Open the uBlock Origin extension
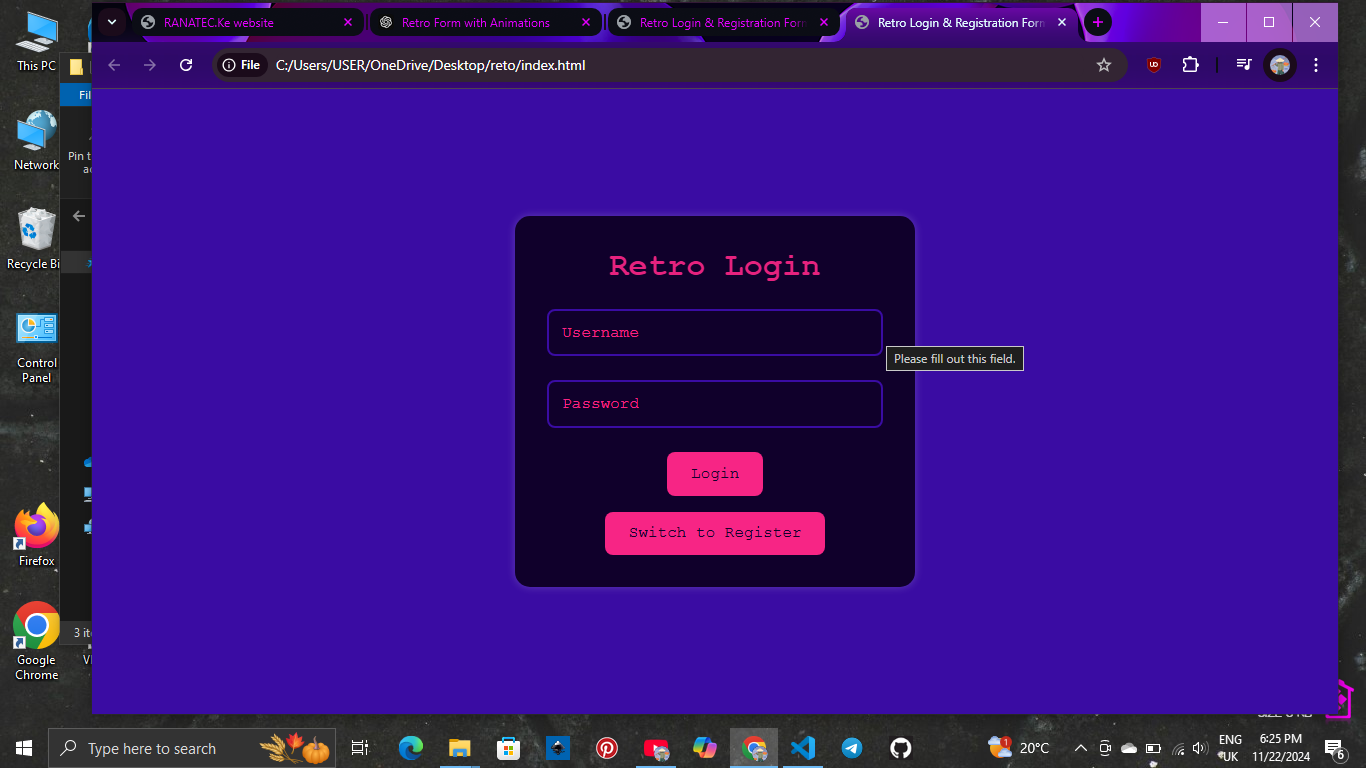The height and width of the screenshot is (768, 1366). click(x=1154, y=65)
